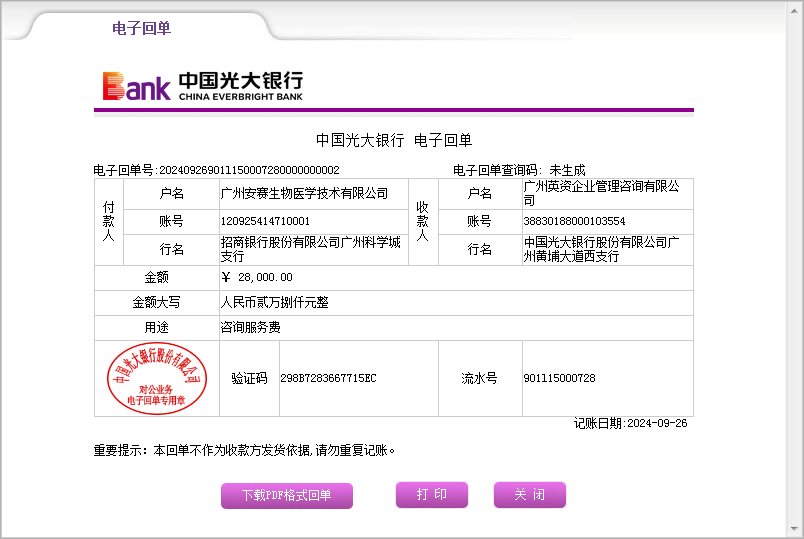The width and height of the screenshot is (804, 539).
Task: Click amount in words 人民币贰万捌仟元整
Action: tap(274, 303)
